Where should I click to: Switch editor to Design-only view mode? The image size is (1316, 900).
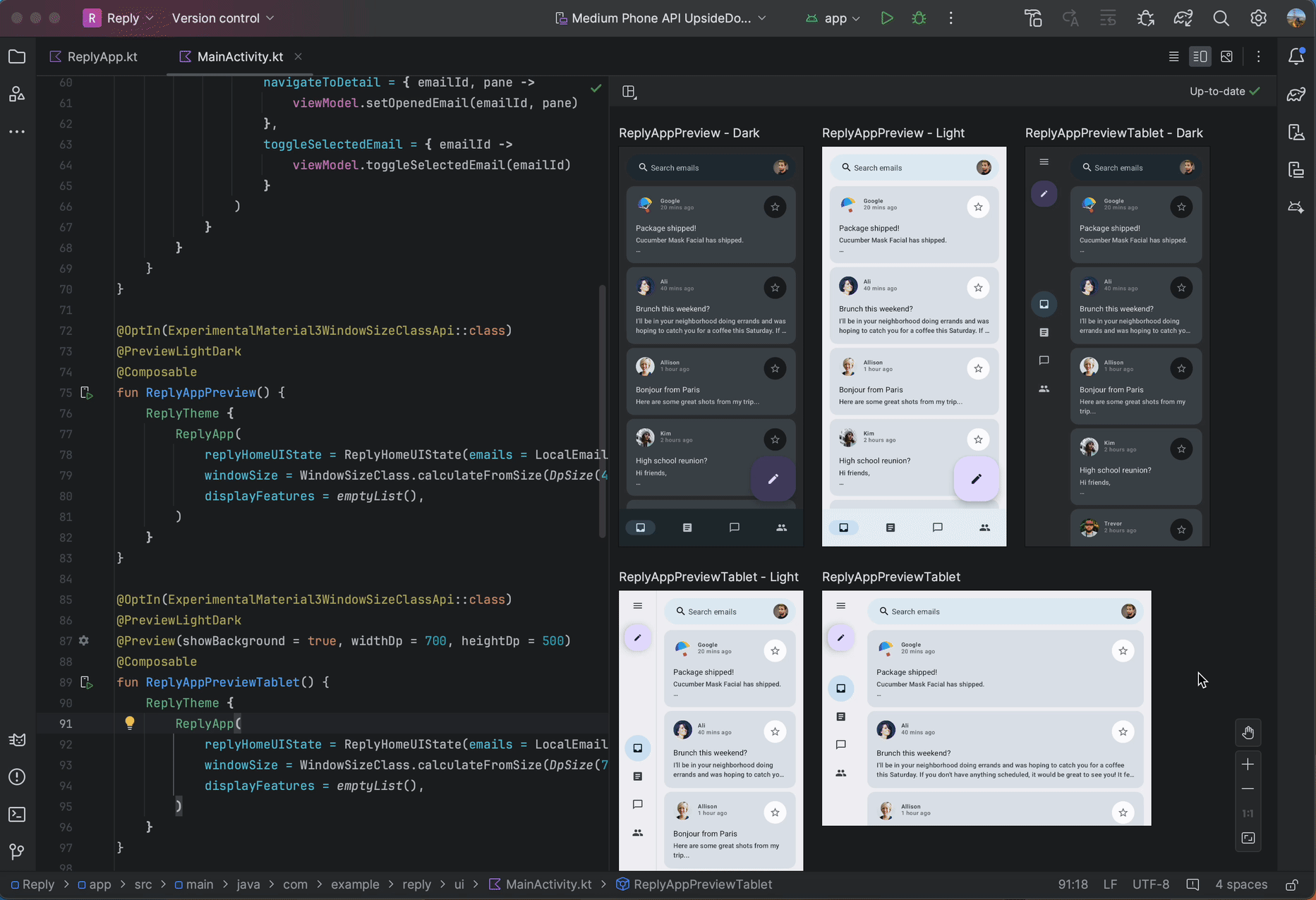click(x=1226, y=56)
